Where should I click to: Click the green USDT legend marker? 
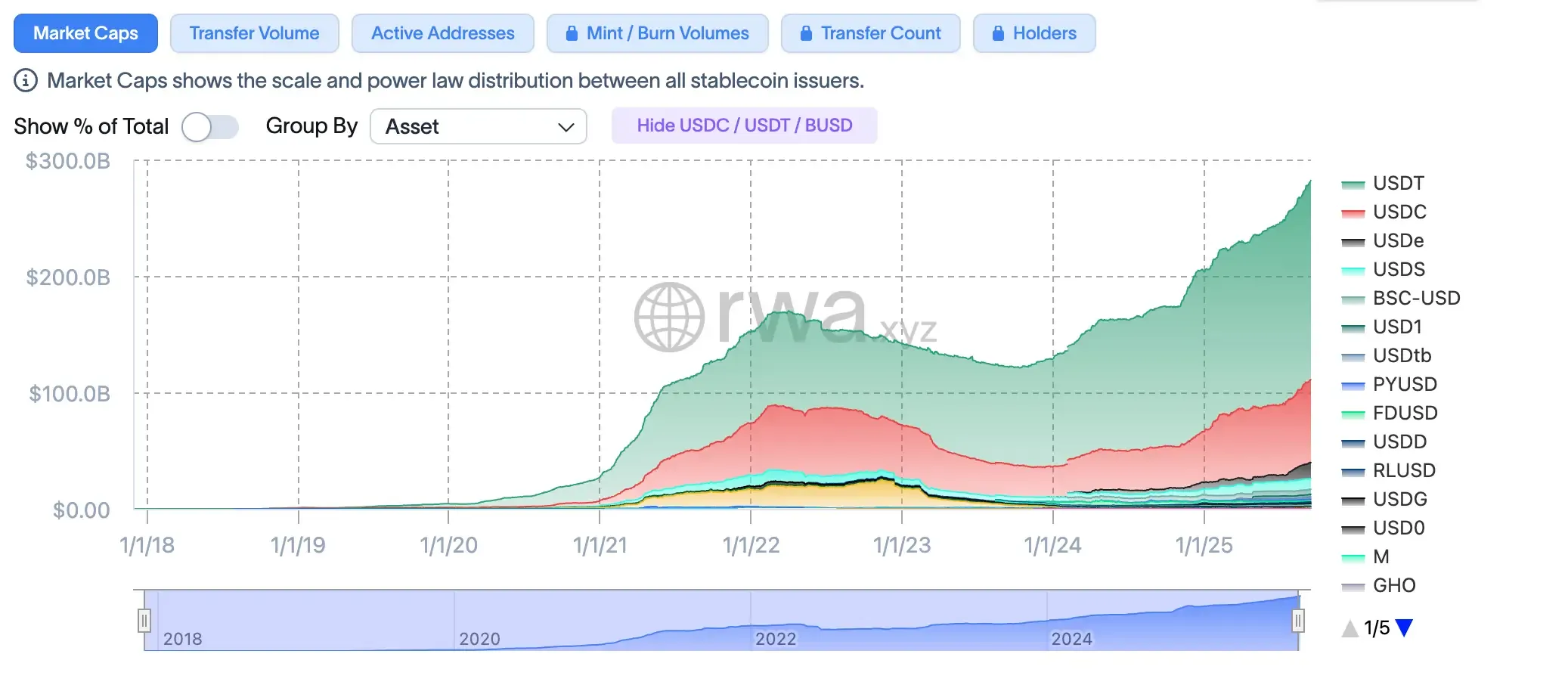[x=1353, y=183]
